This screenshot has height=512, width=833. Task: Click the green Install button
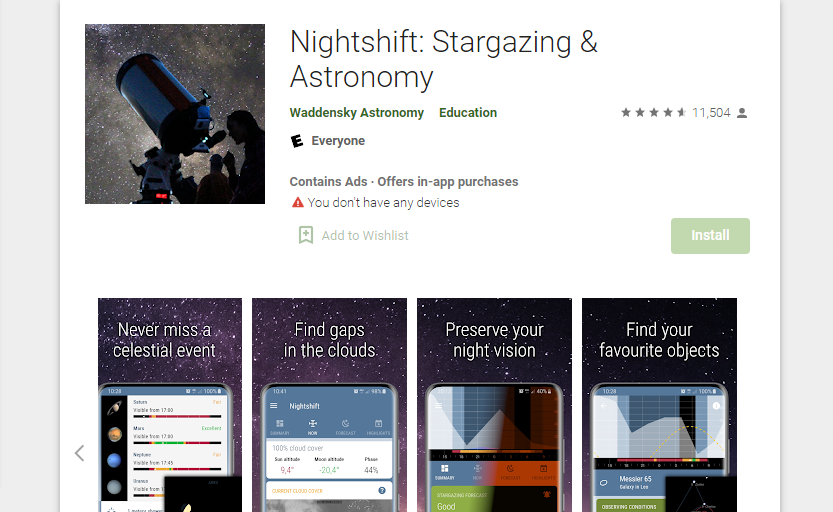coord(710,236)
